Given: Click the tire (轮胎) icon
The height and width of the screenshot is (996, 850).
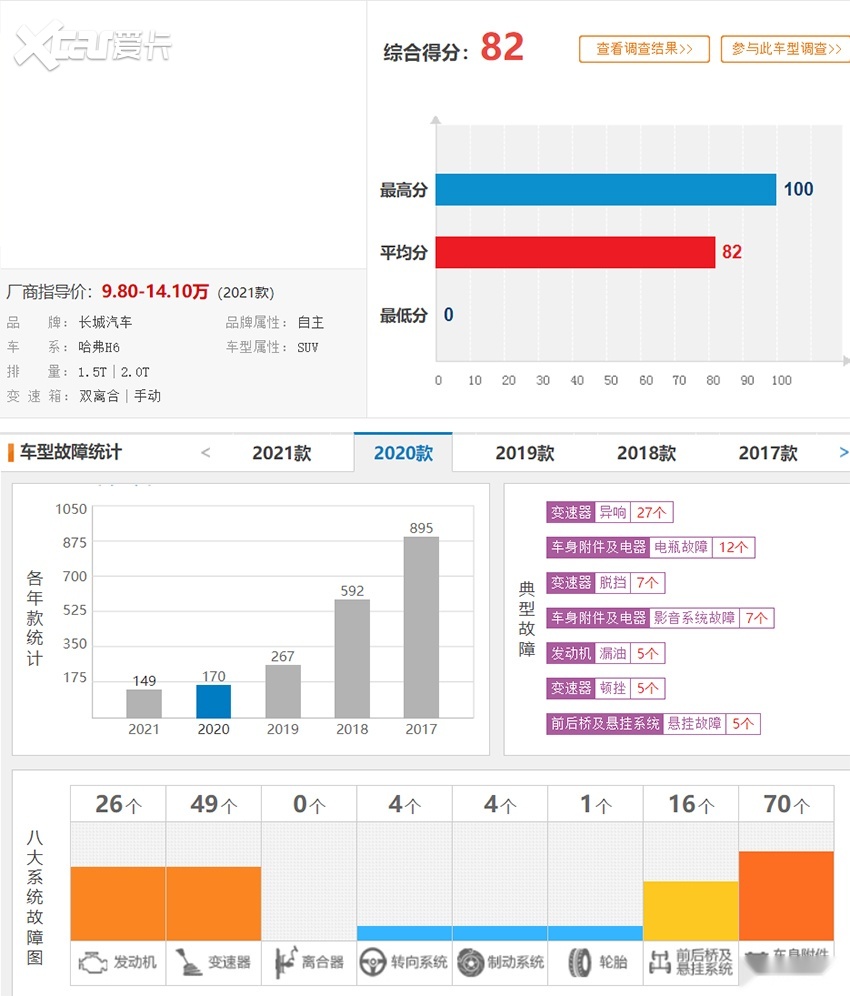Looking at the screenshot, I should coord(580,963).
